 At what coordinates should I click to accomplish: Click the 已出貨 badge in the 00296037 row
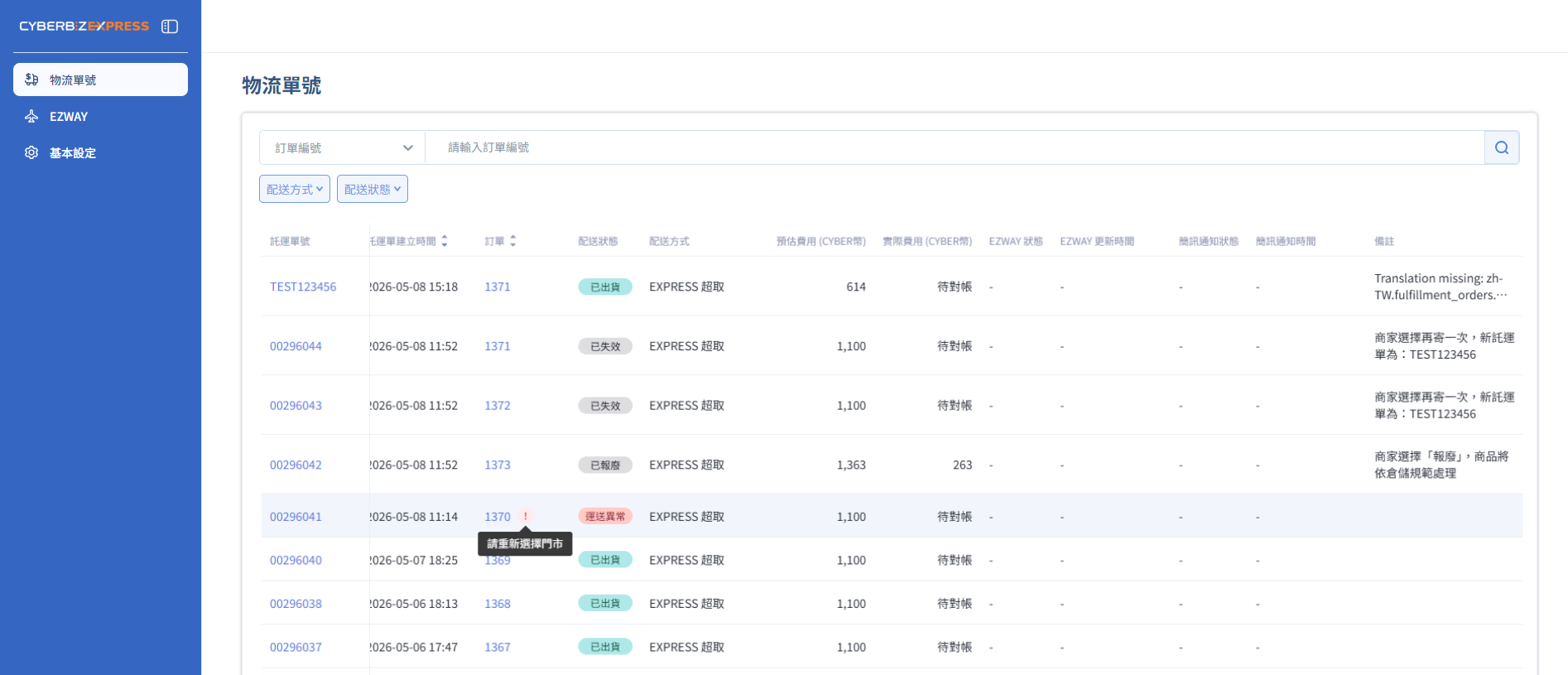point(605,647)
